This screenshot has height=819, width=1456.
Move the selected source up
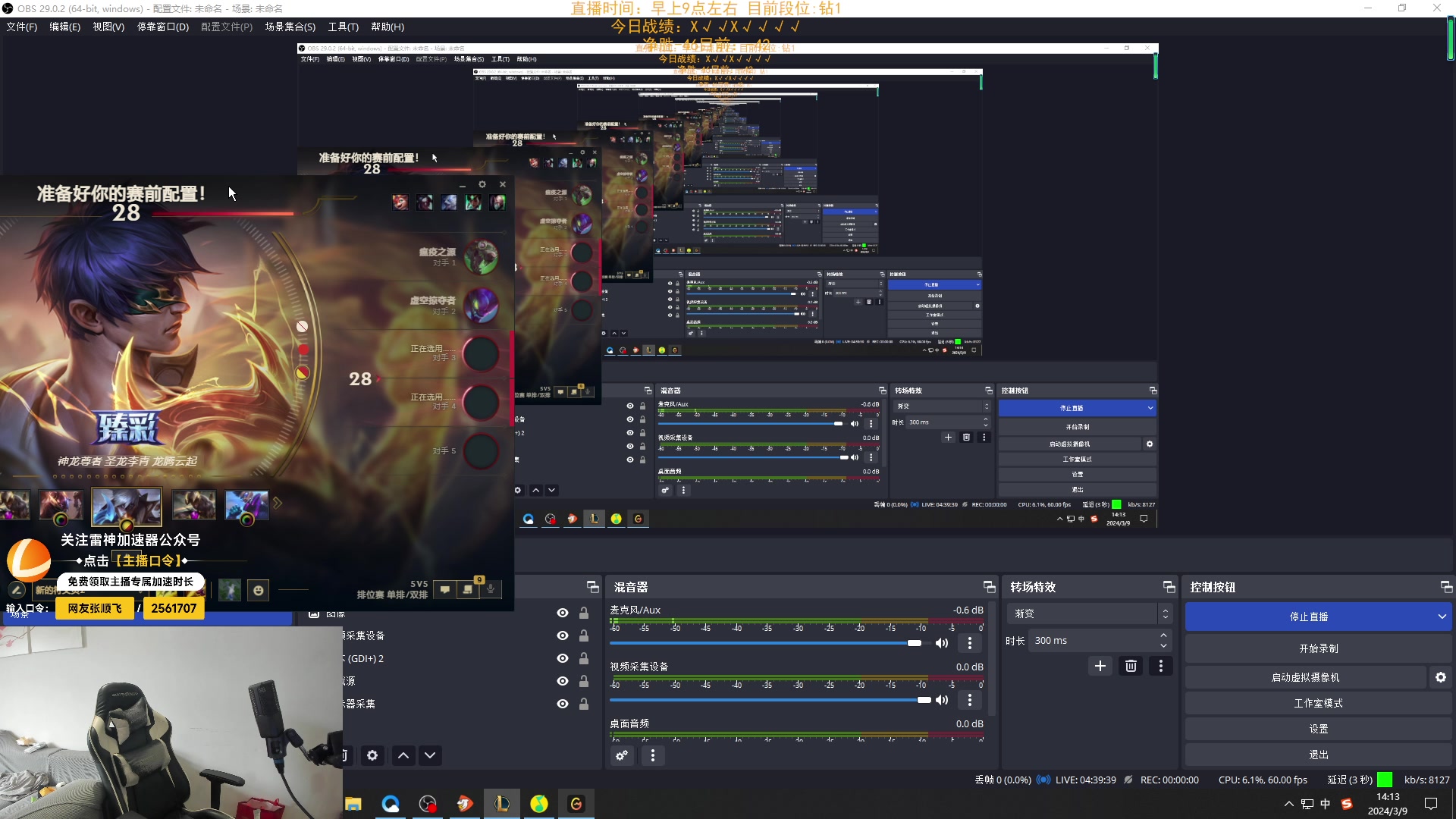403,755
